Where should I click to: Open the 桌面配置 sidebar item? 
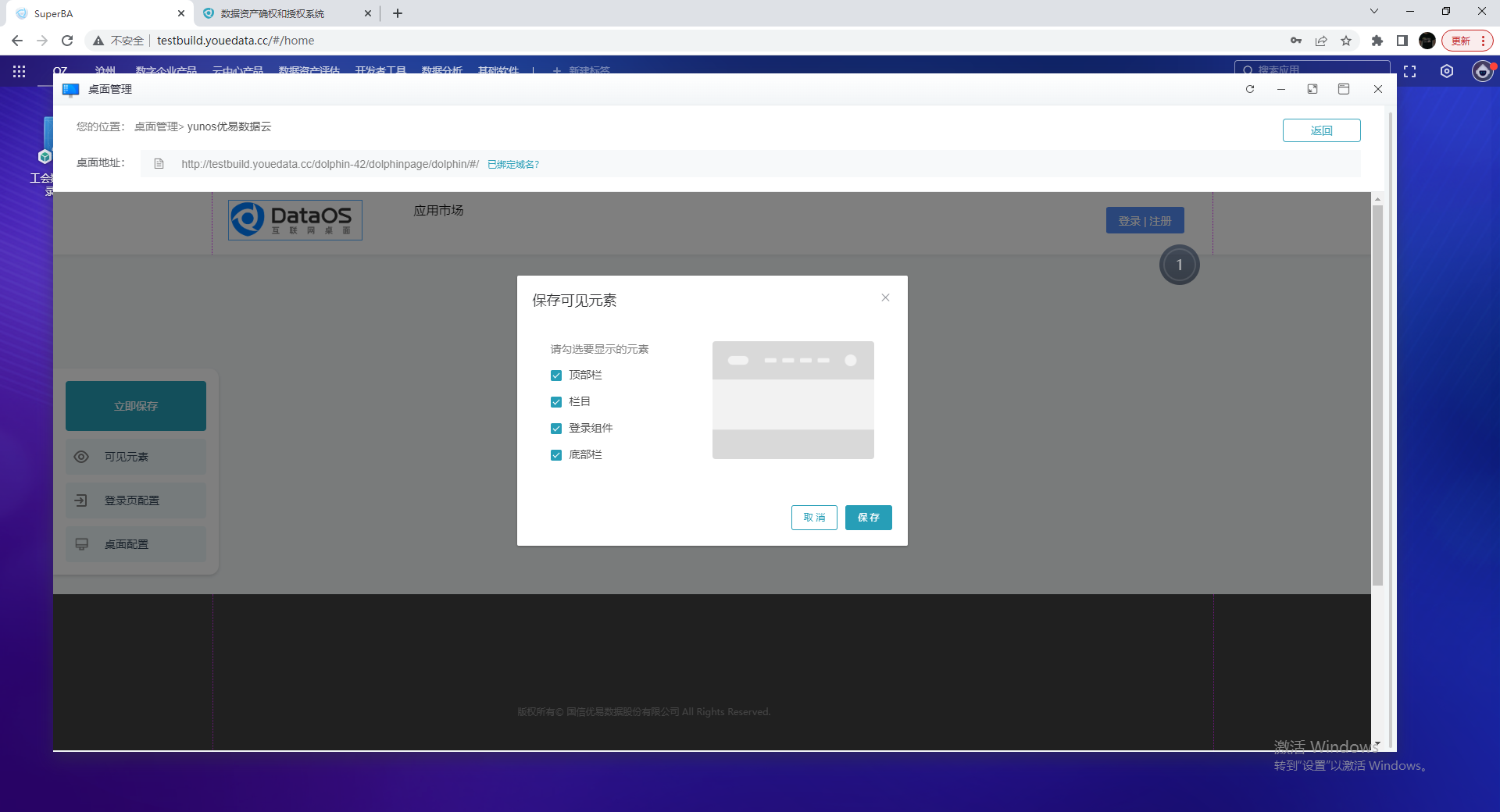pyautogui.click(x=136, y=544)
